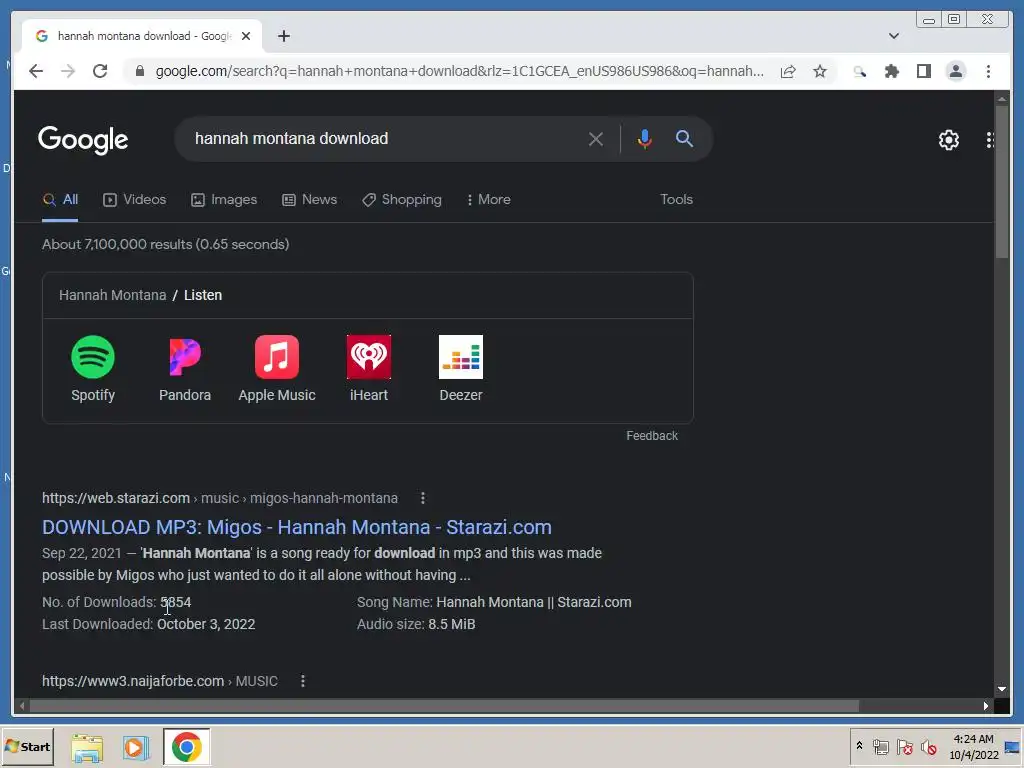Click the 'Audio size: 8.5 MiB' text
This screenshot has width=1024, height=768.
416,624
